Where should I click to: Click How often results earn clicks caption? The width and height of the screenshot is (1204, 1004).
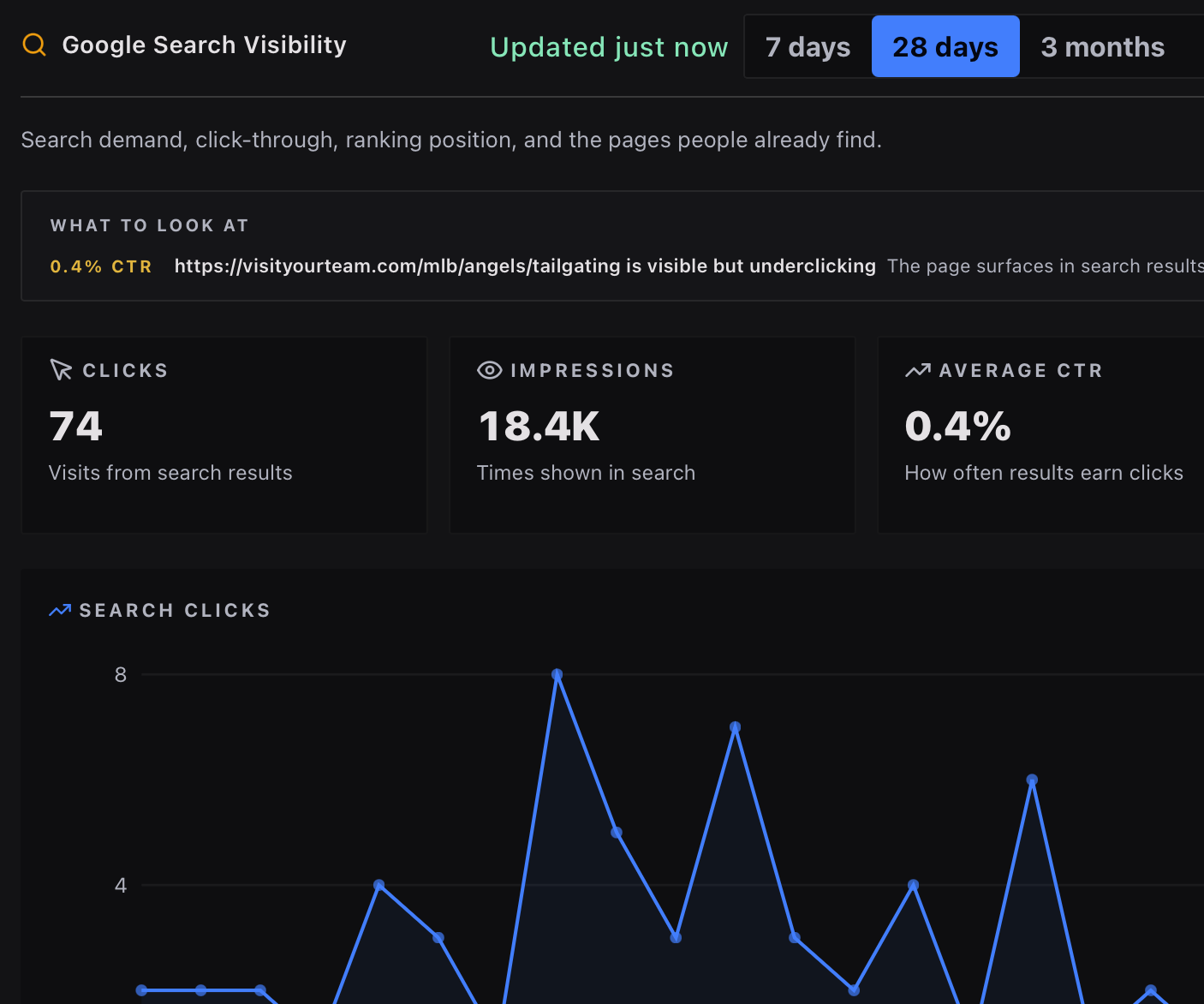[x=1044, y=473]
